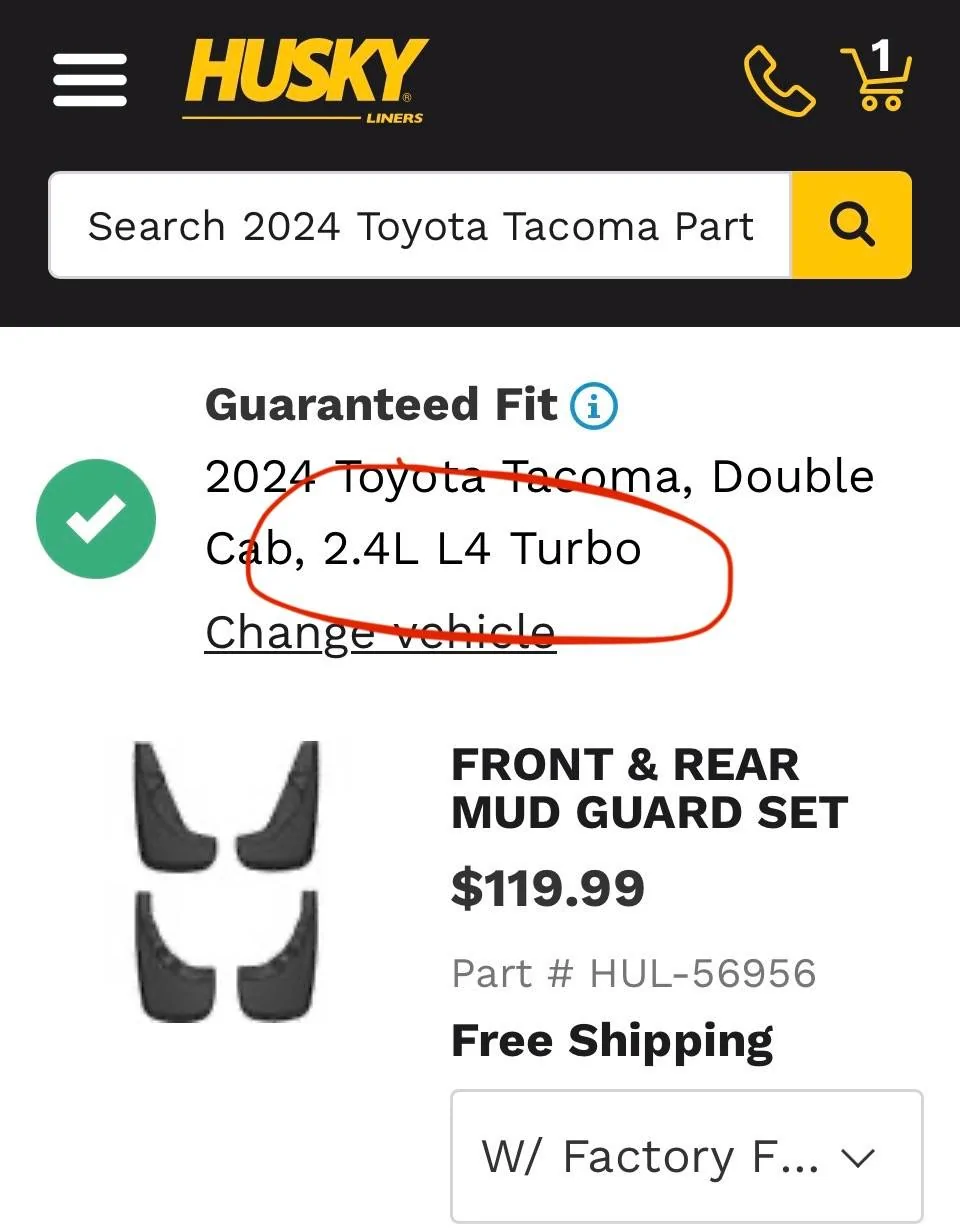Click the yellow search magnifier button

(851, 226)
